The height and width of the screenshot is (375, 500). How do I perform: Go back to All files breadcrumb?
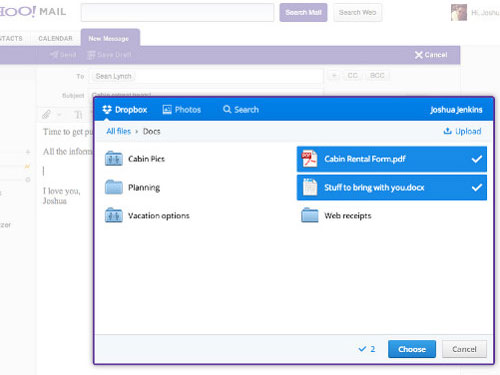pos(118,131)
